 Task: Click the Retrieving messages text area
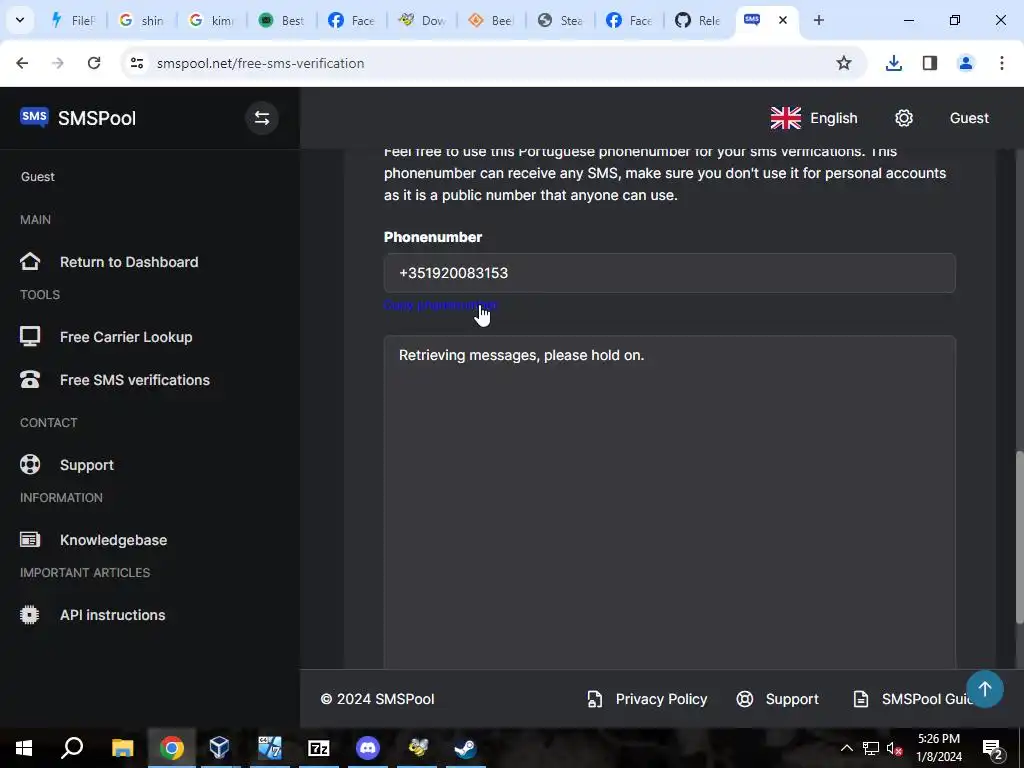[669, 503]
